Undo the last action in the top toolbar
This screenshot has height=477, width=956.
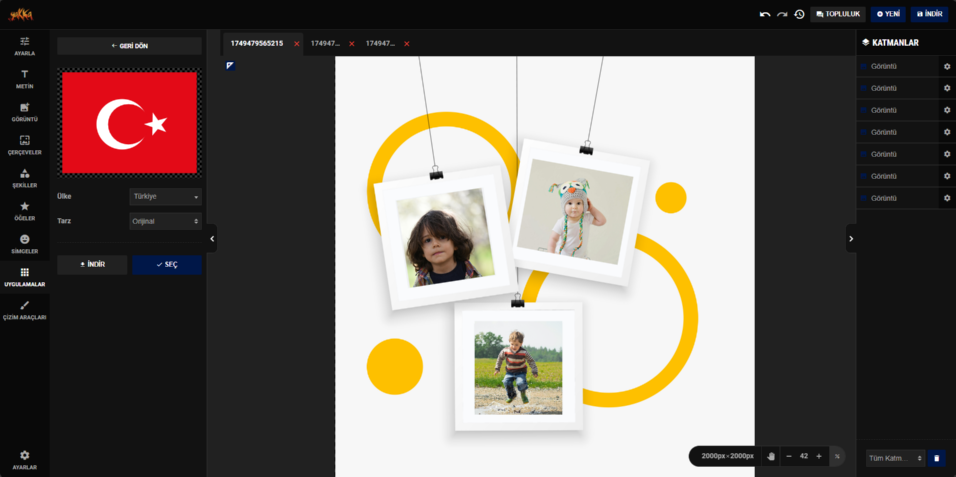tap(765, 14)
